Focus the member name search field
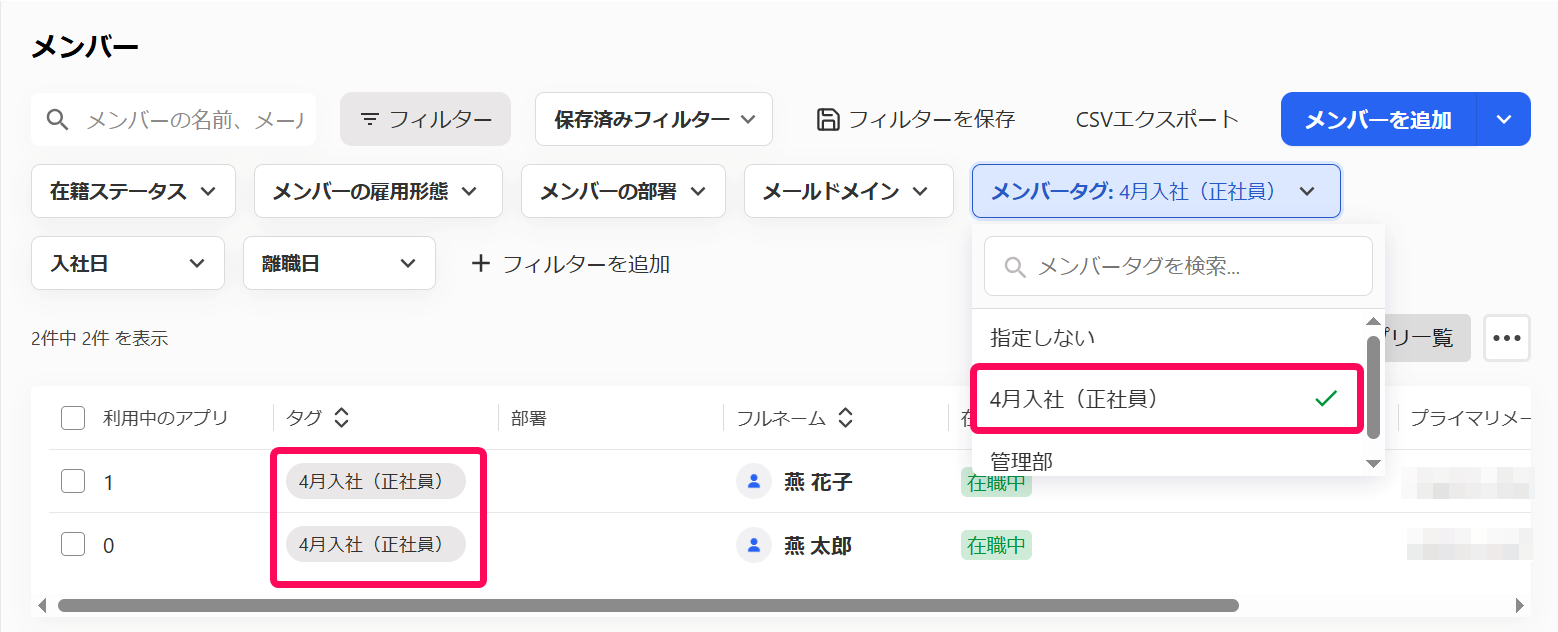The height and width of the screenshot is (632, 1558). pyautogui.click(x=173, y=119)
